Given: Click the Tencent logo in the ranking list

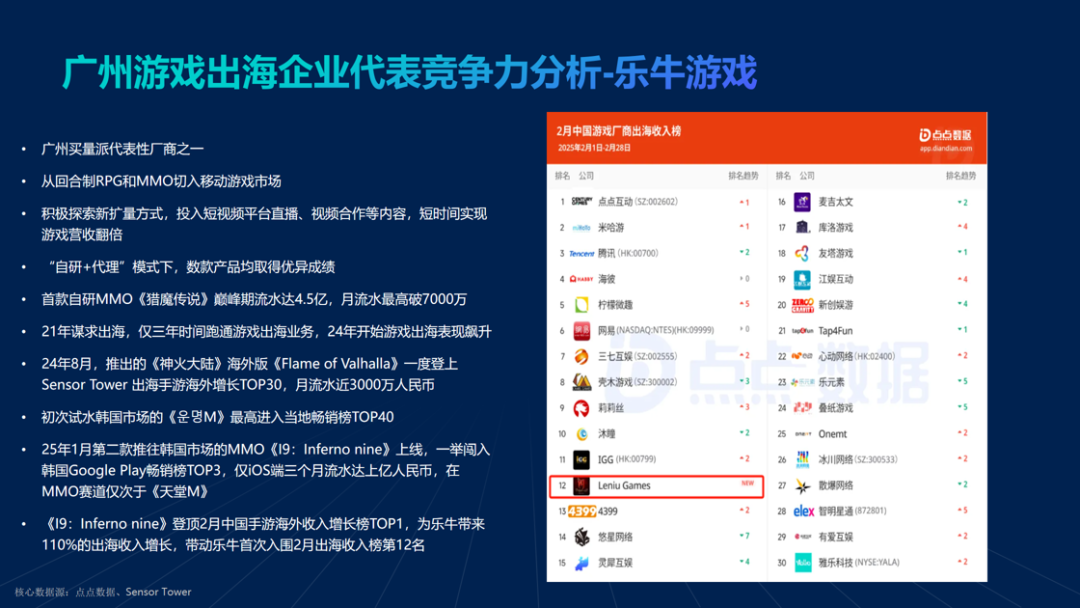Looking at the screenshot, I should click(x=580, y=253).
